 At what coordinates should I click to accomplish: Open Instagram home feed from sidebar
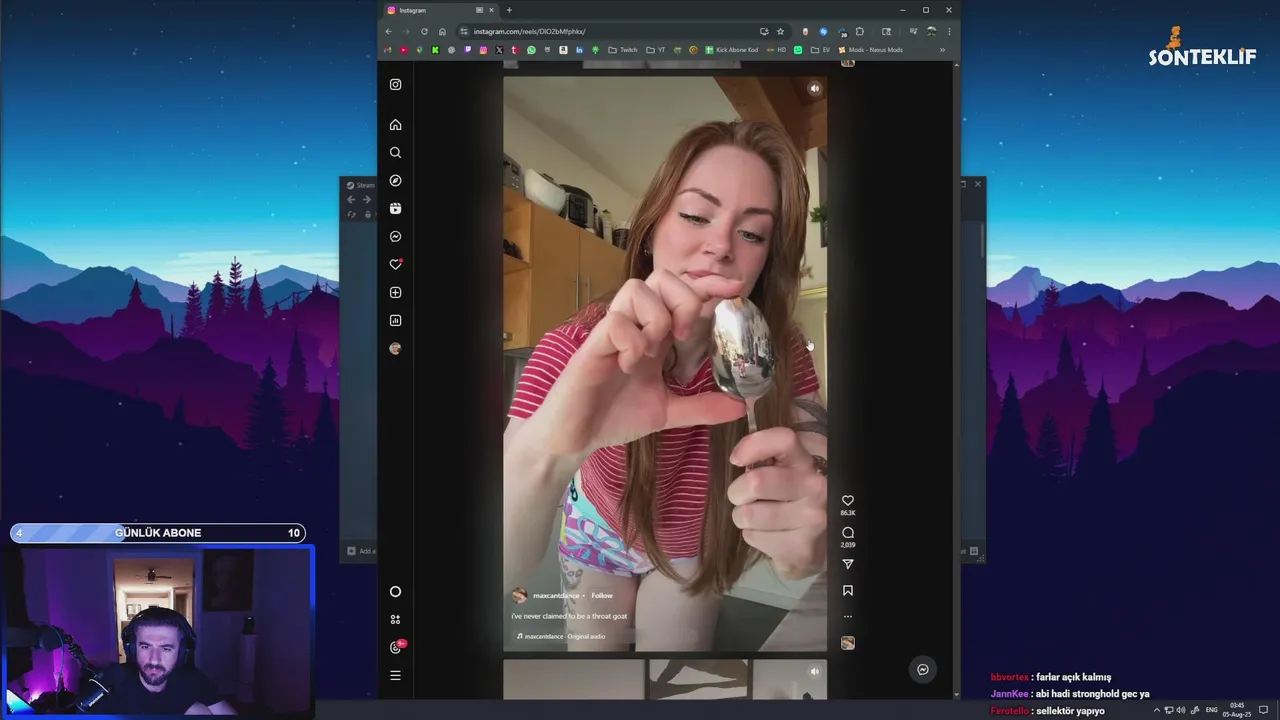[x=395, y=125]
